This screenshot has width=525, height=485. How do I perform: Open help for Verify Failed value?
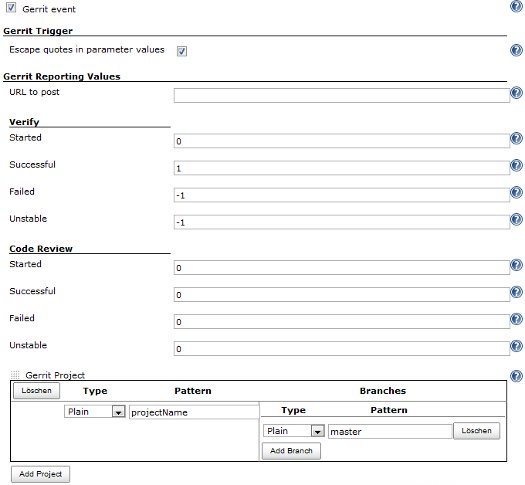516,192
